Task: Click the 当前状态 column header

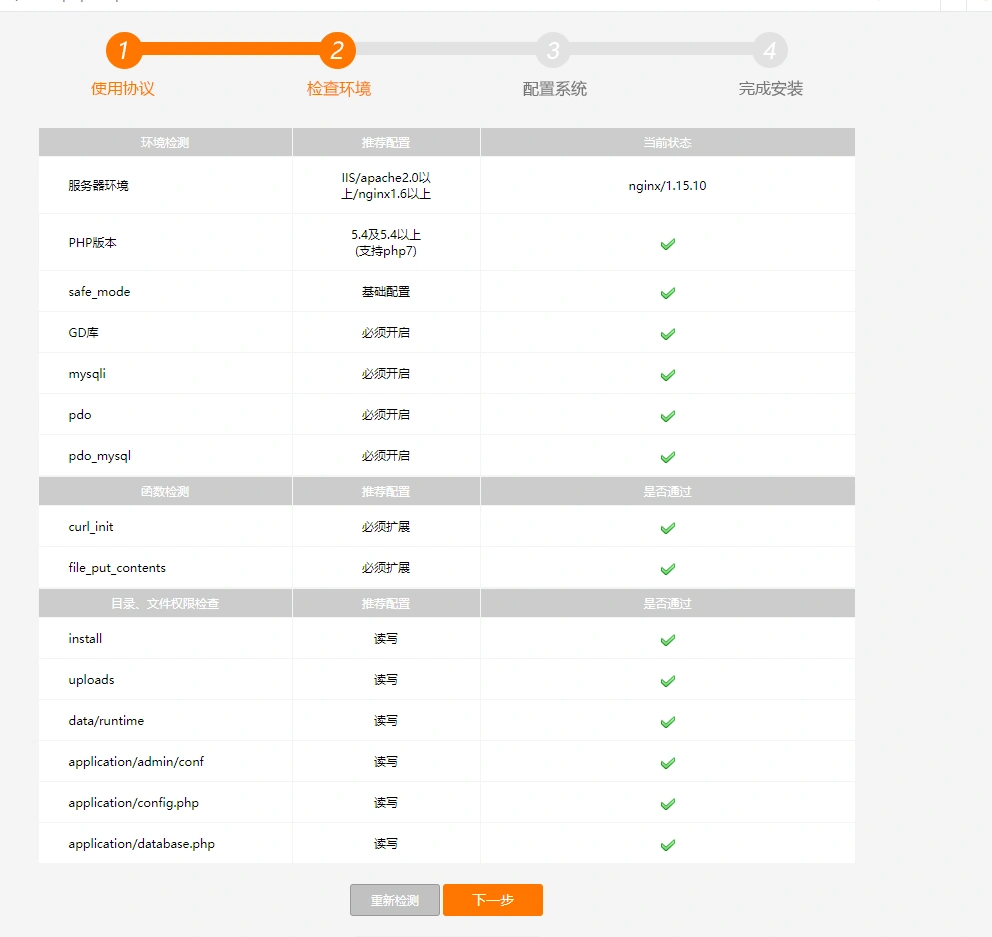Action: click(x=667, y=142)
